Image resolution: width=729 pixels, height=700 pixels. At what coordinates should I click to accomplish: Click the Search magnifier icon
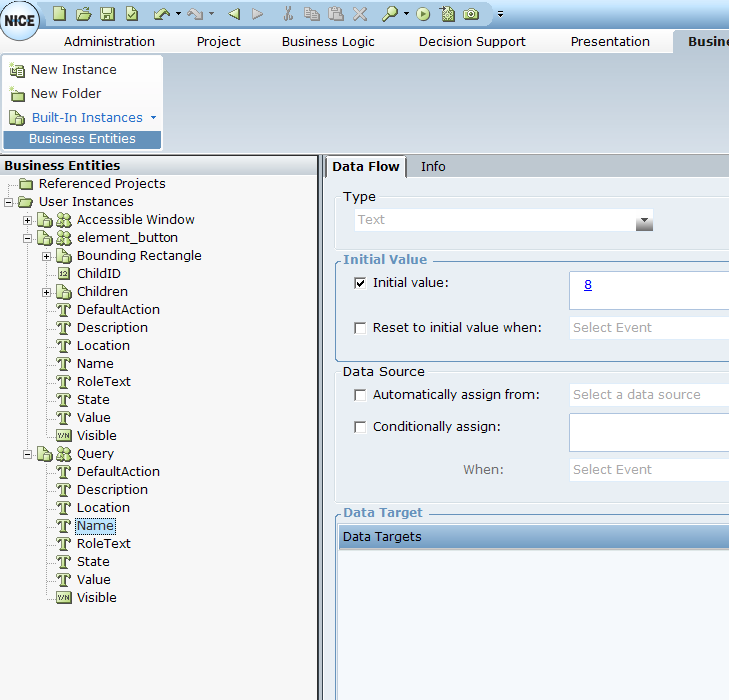point(390,14)
